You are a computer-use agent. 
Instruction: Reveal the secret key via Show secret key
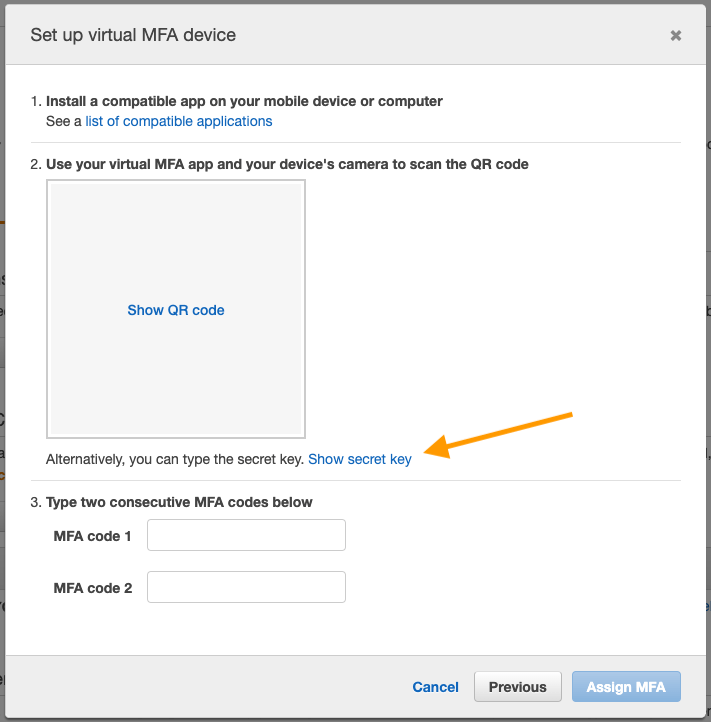click(359, 459)
